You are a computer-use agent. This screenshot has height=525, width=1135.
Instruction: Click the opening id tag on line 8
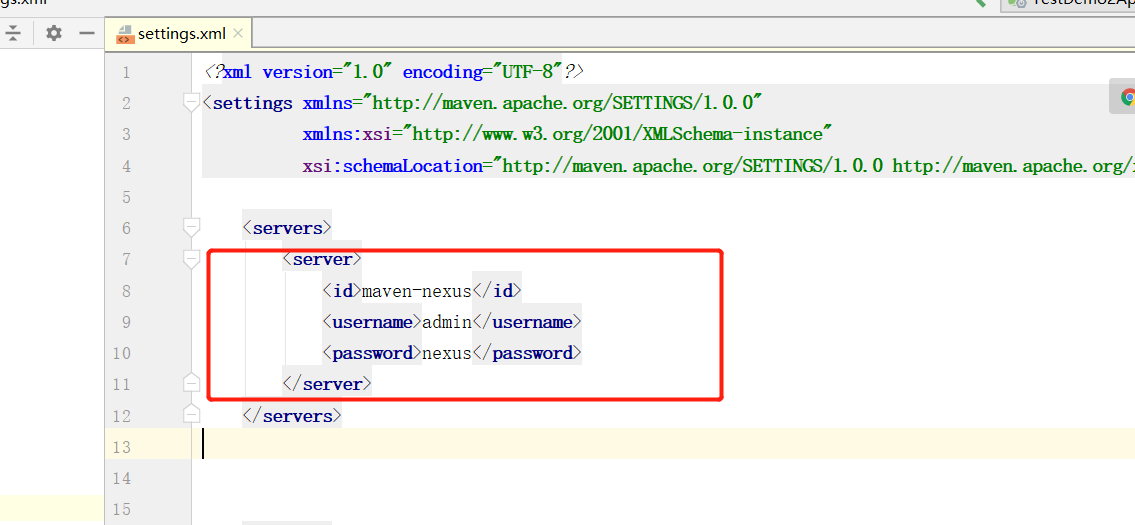pos(342,291)
